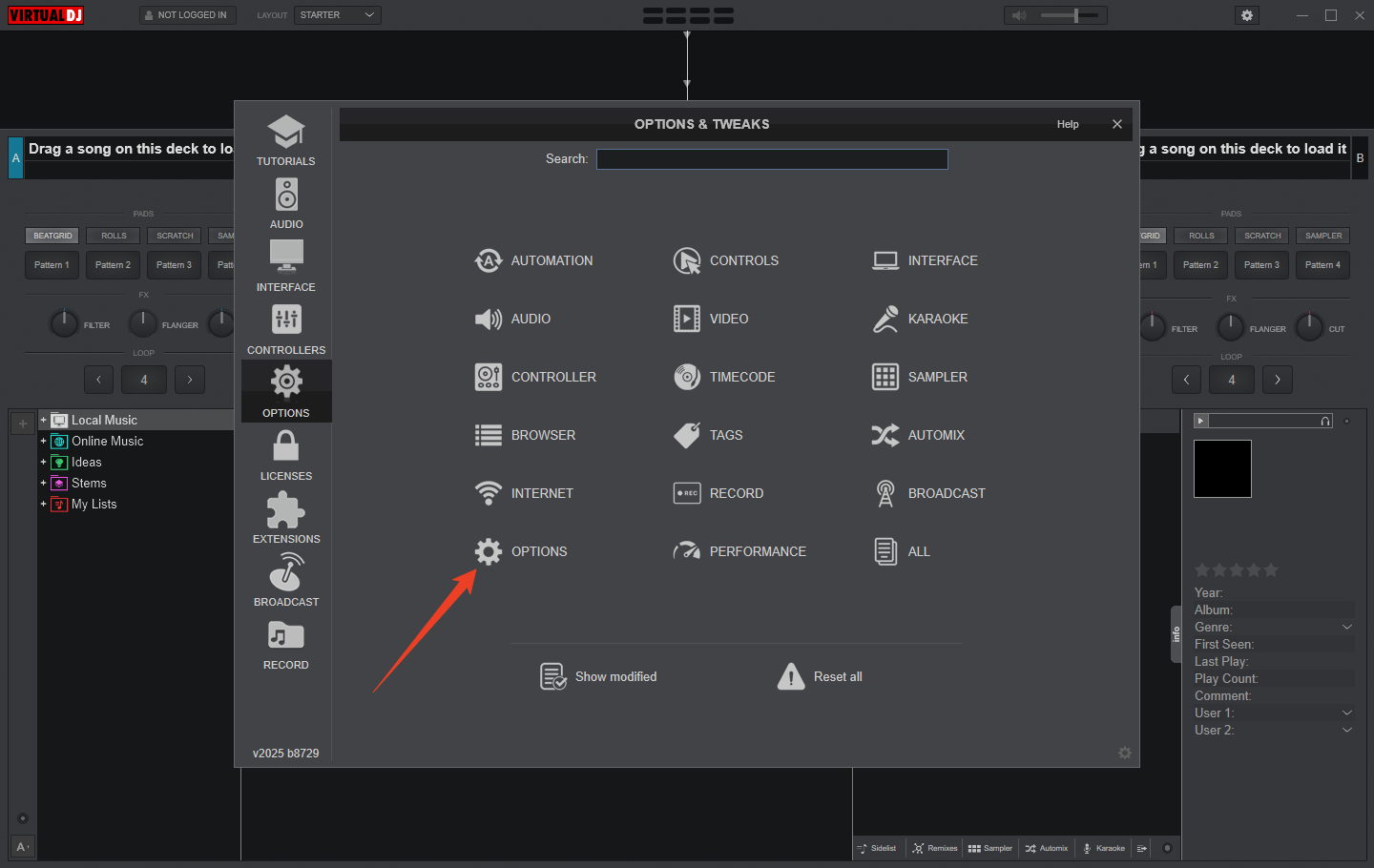1374x868 pixels.
Task: Open Help in Options & Tweaks
Action: (x=1068, y=124)
